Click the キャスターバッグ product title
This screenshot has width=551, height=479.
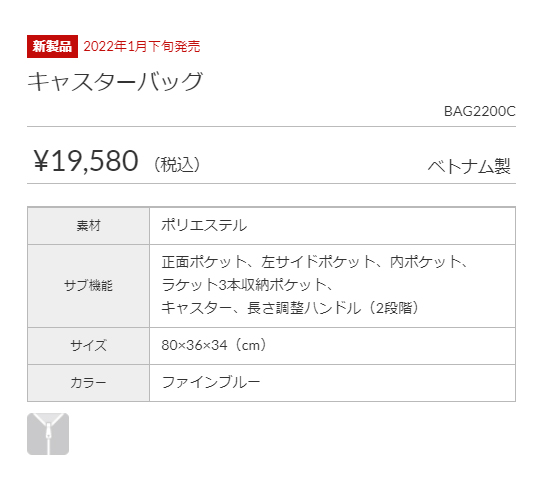click(x=115, y=82)
